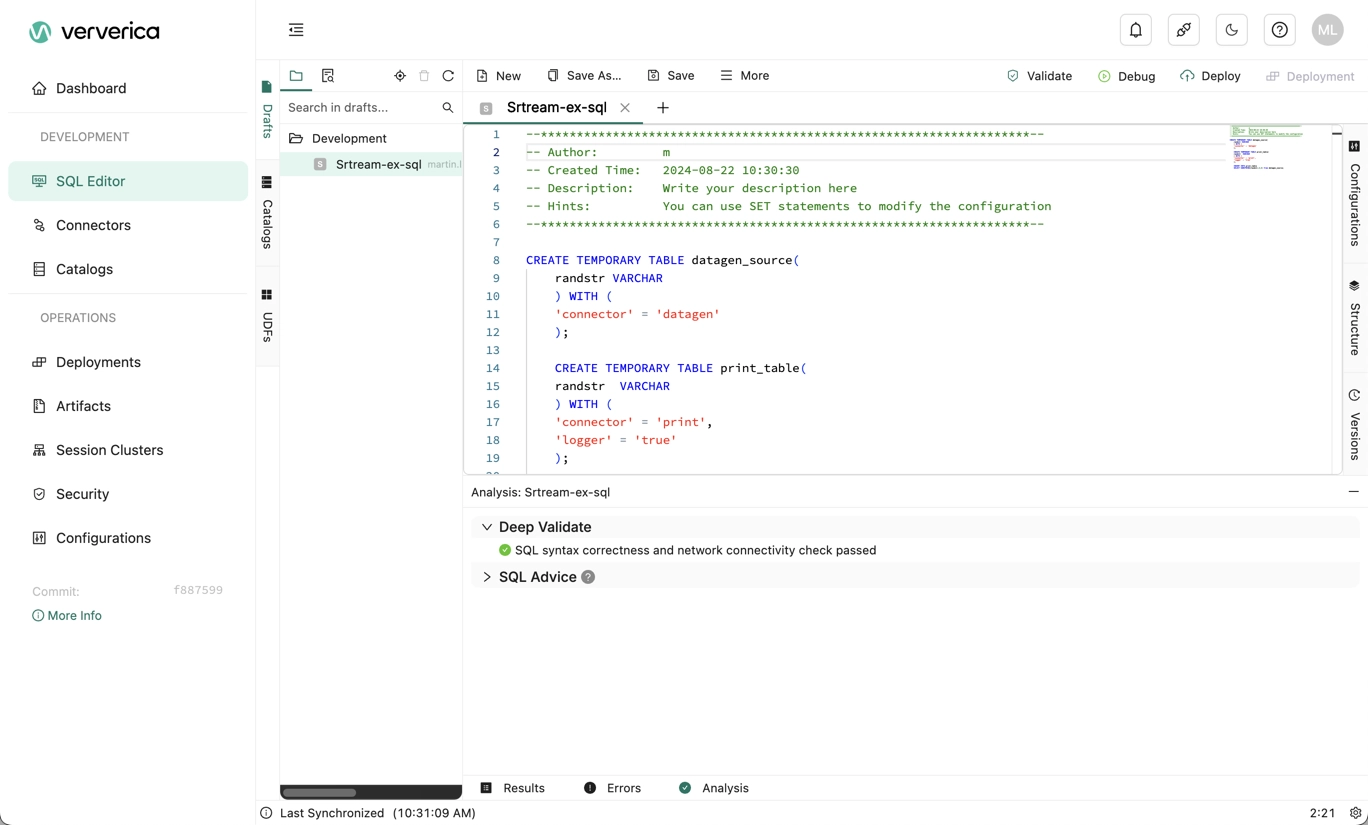Open Configurations right panel
The width and height of the screenshot is (1368, 825).
1355,193
